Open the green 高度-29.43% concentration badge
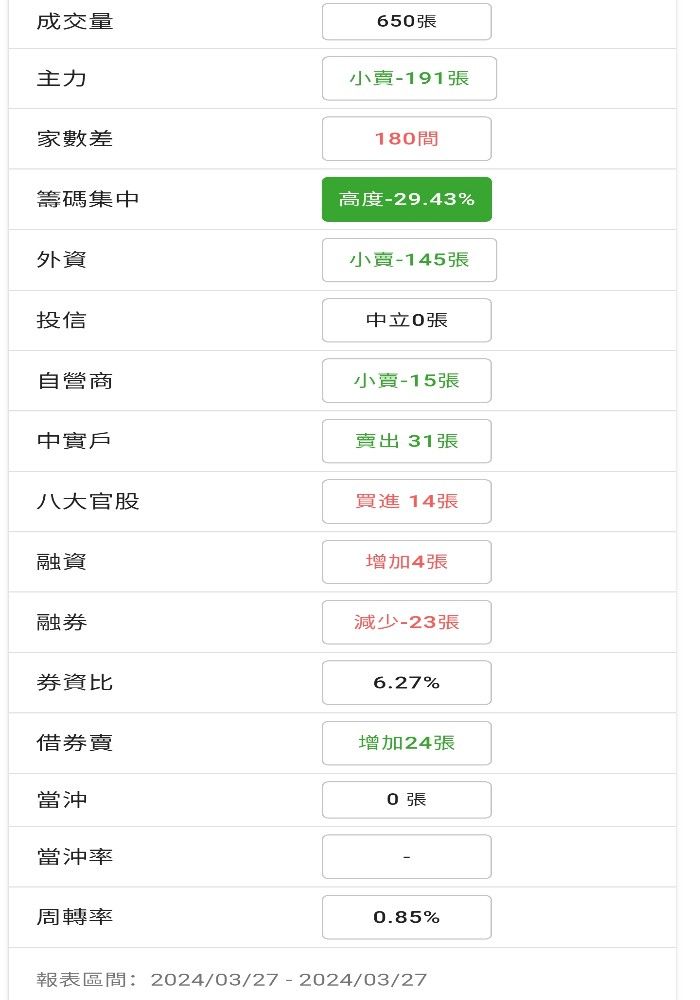Viewport: 700px width, 1000px height. click(x=406, y=199)
